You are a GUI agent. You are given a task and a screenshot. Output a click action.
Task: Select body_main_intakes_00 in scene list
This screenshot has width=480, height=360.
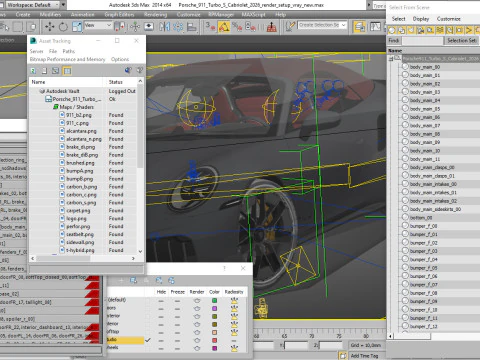coord(433,184)
